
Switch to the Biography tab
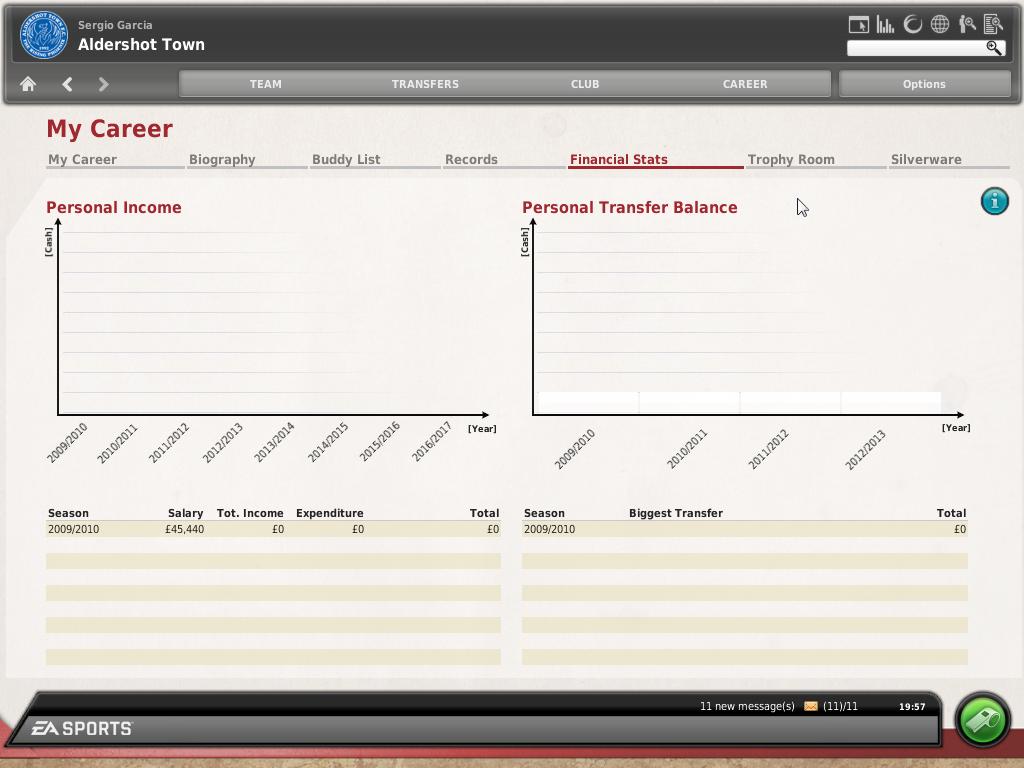[222, 159]
